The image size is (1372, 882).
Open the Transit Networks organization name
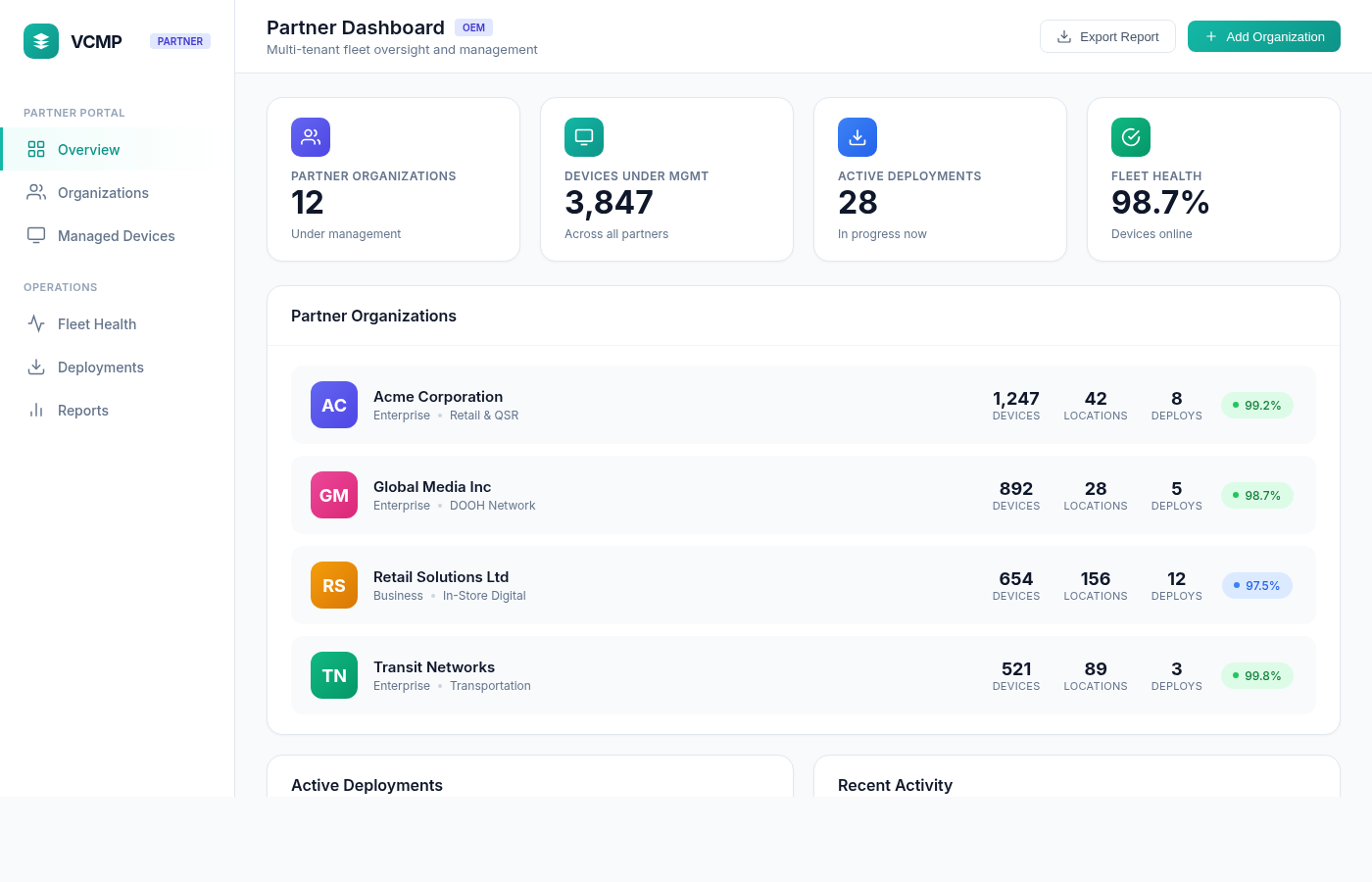[434, 667]
